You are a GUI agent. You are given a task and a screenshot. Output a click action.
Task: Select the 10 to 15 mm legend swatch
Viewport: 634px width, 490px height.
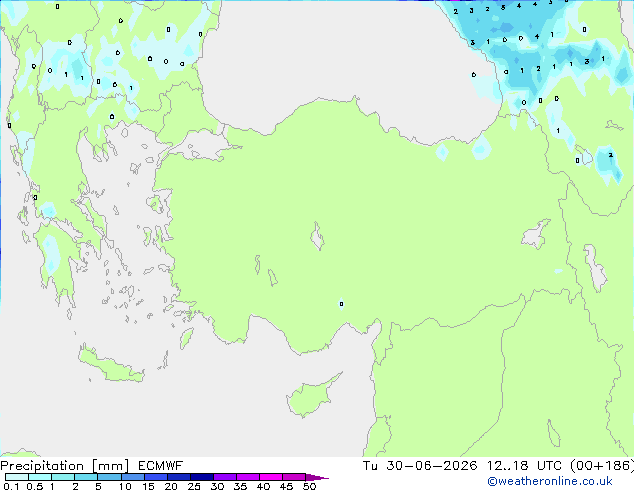132,477
